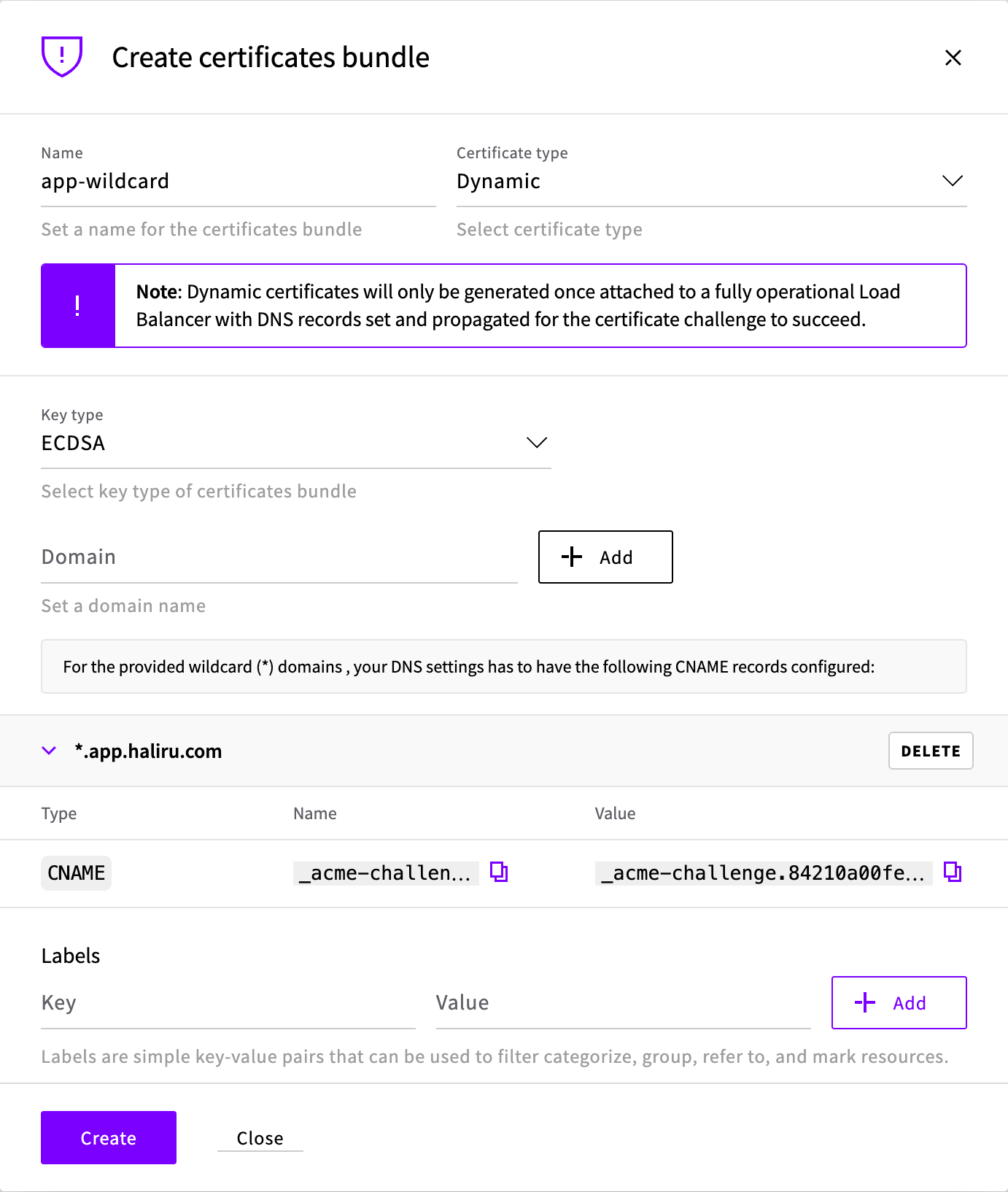Click the label Value input field
Viewport: 1008px width, 1192px height.
pos(623,1002)
